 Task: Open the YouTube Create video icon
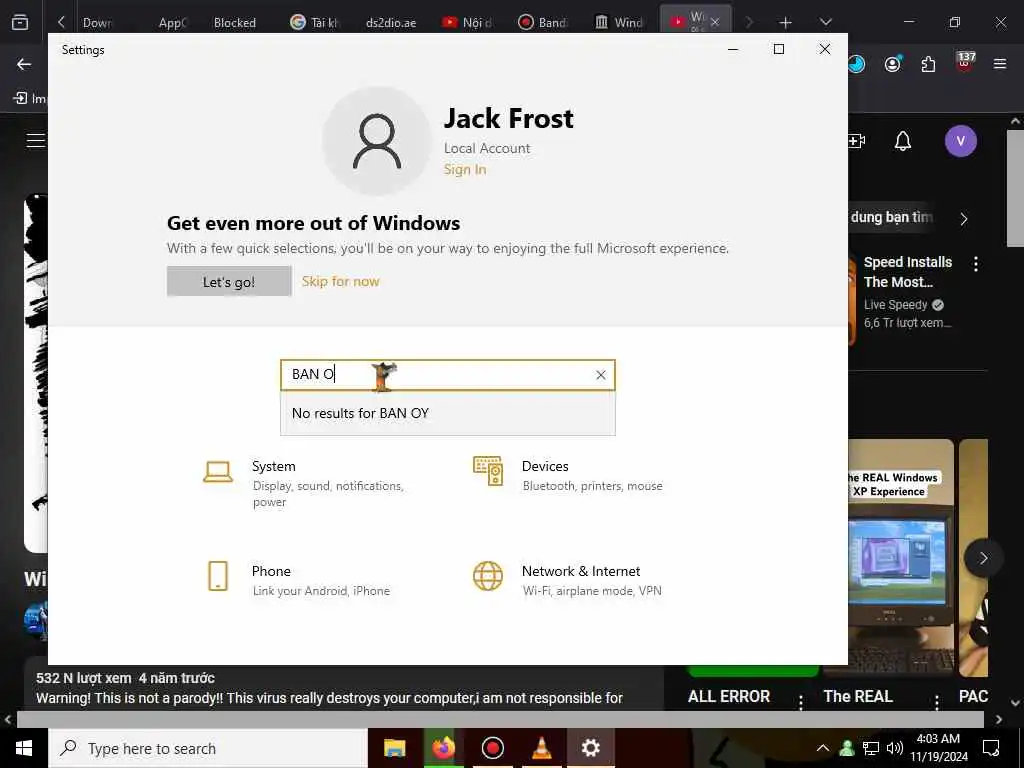(857, 141)
